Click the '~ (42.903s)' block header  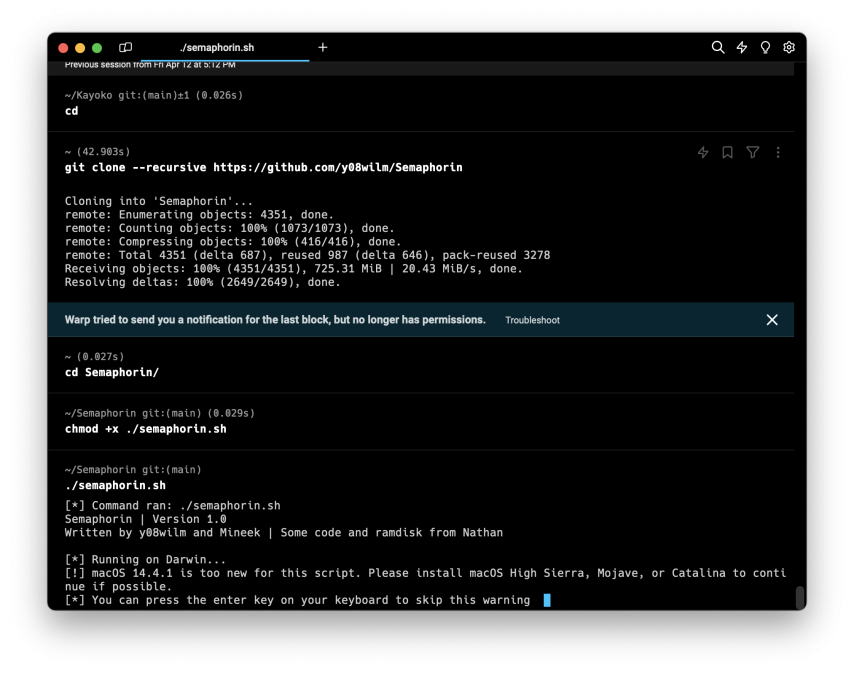coord(97,152)
